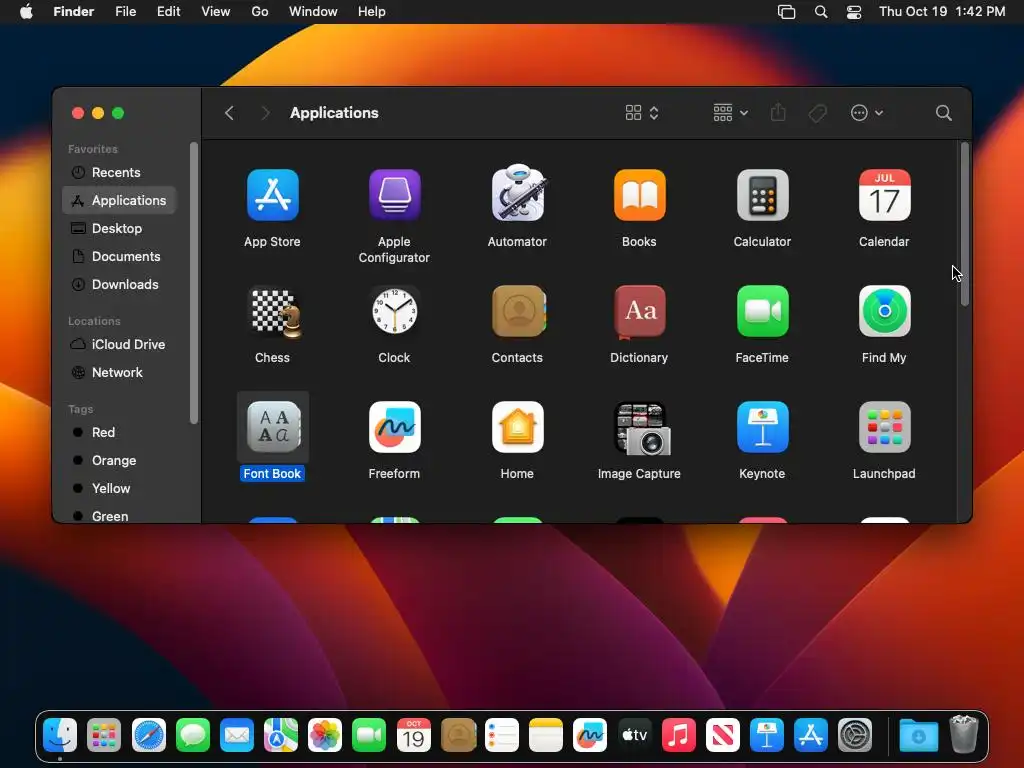Filter by the Yellow tag

[119, 488]
